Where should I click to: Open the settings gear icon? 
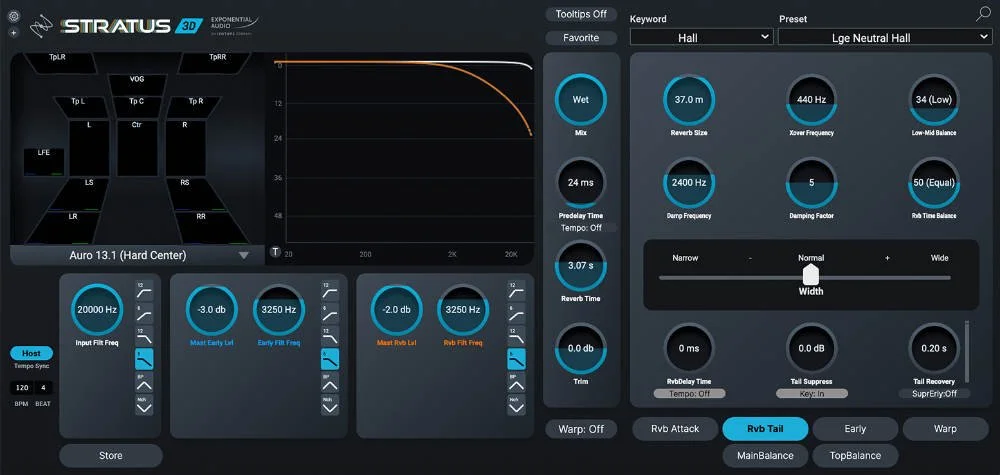[x=14, y=17]
